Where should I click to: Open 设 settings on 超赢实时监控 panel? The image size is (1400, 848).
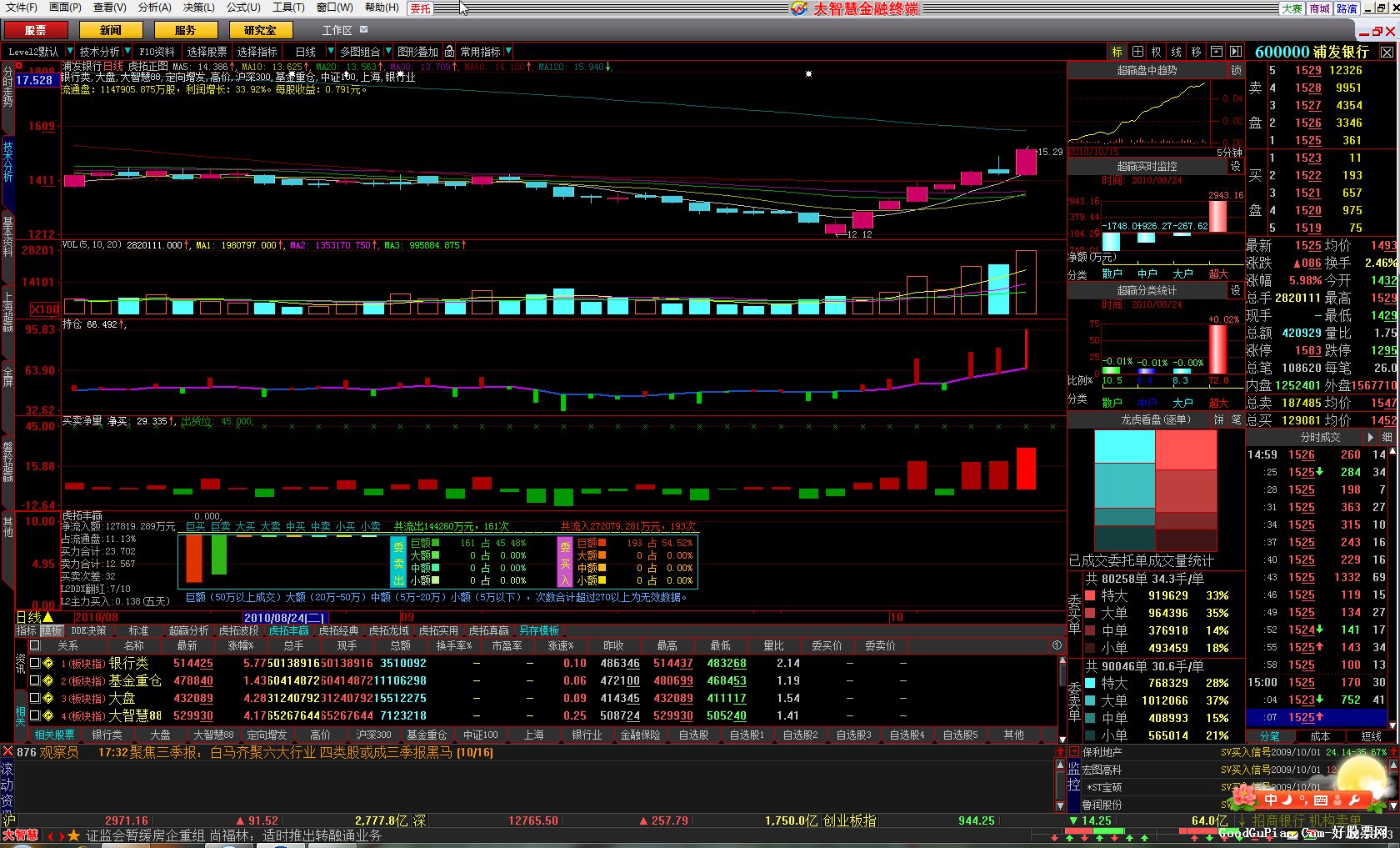[1236, 166]
